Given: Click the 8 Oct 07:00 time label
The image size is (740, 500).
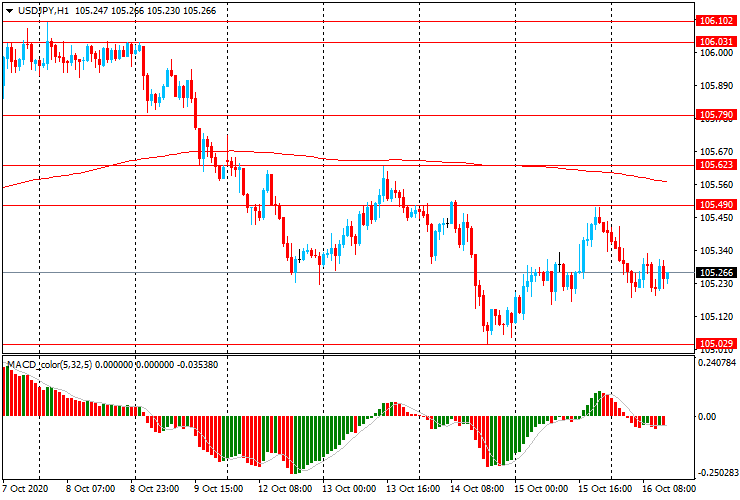Looking at the screenshot, I should coord(90,488).
